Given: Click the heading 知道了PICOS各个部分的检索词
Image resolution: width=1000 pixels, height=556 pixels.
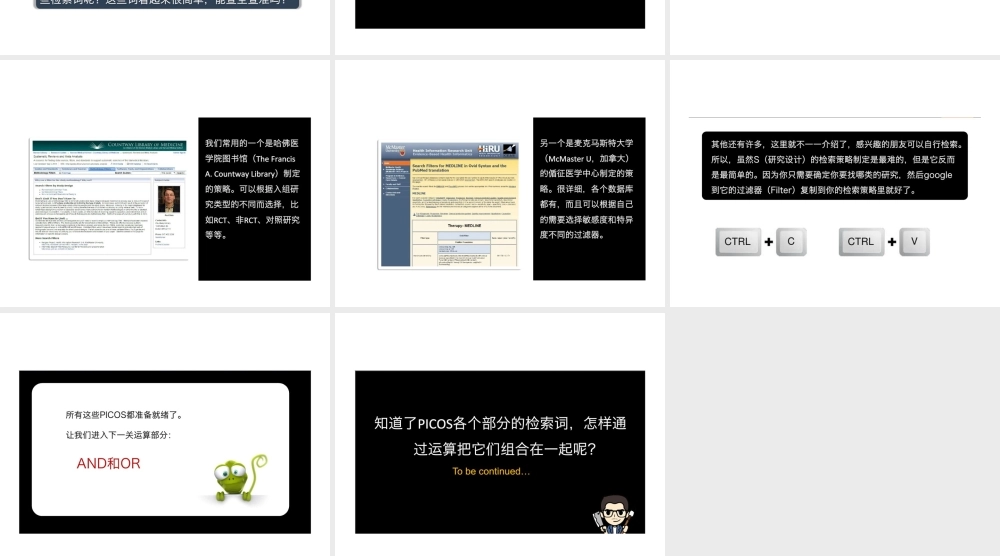Looking at the screenshot, I should [500, 436].
